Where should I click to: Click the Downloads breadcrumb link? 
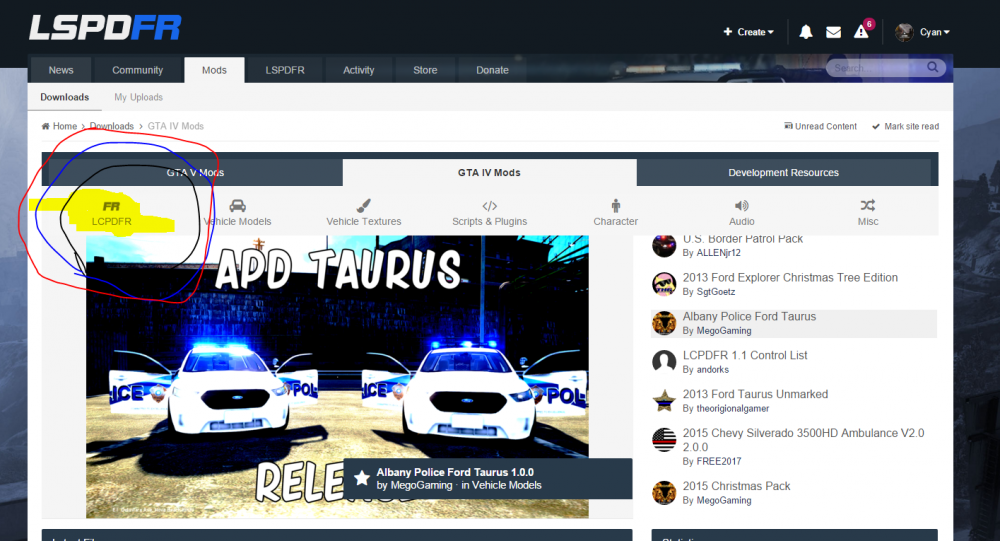[x=112, y=126]
